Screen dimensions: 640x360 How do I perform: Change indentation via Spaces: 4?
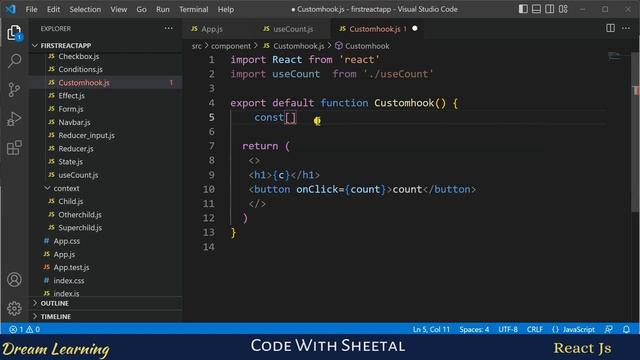point(474,329)
